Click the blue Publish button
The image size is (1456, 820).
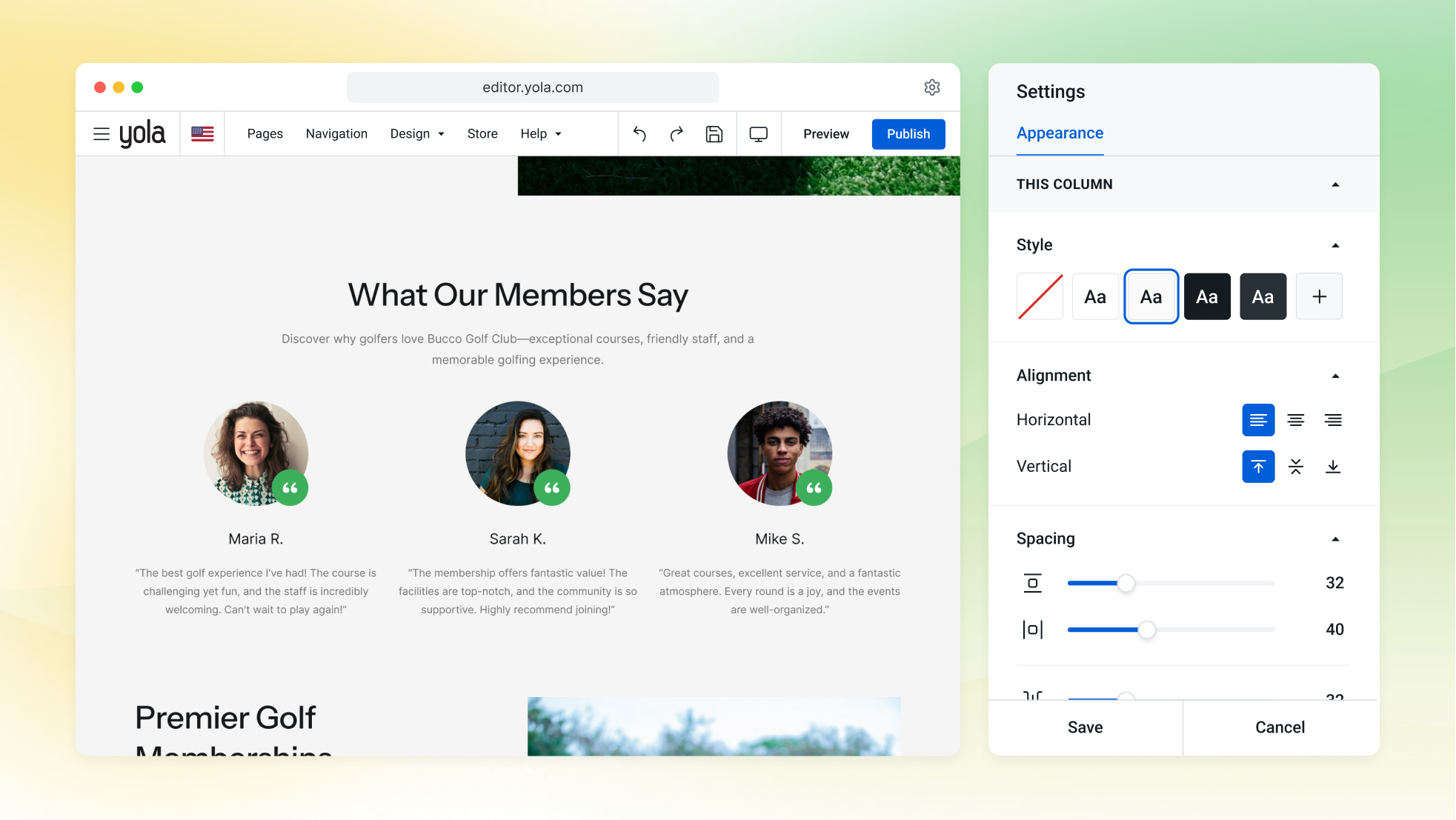click(908, 134)
